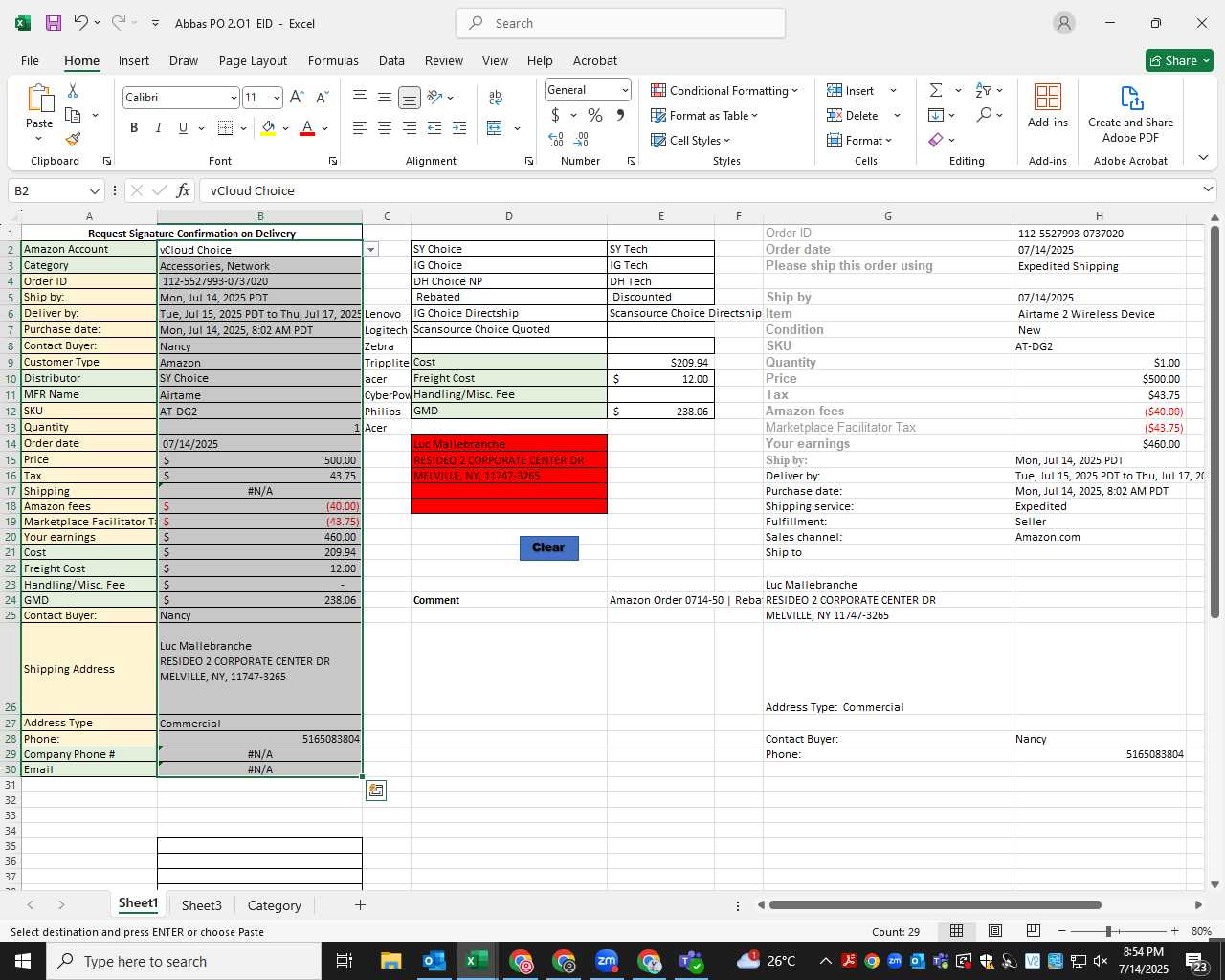Undo the last action
The height and width of the screenshot is (980, 1225).
click(x=81, y=23)
